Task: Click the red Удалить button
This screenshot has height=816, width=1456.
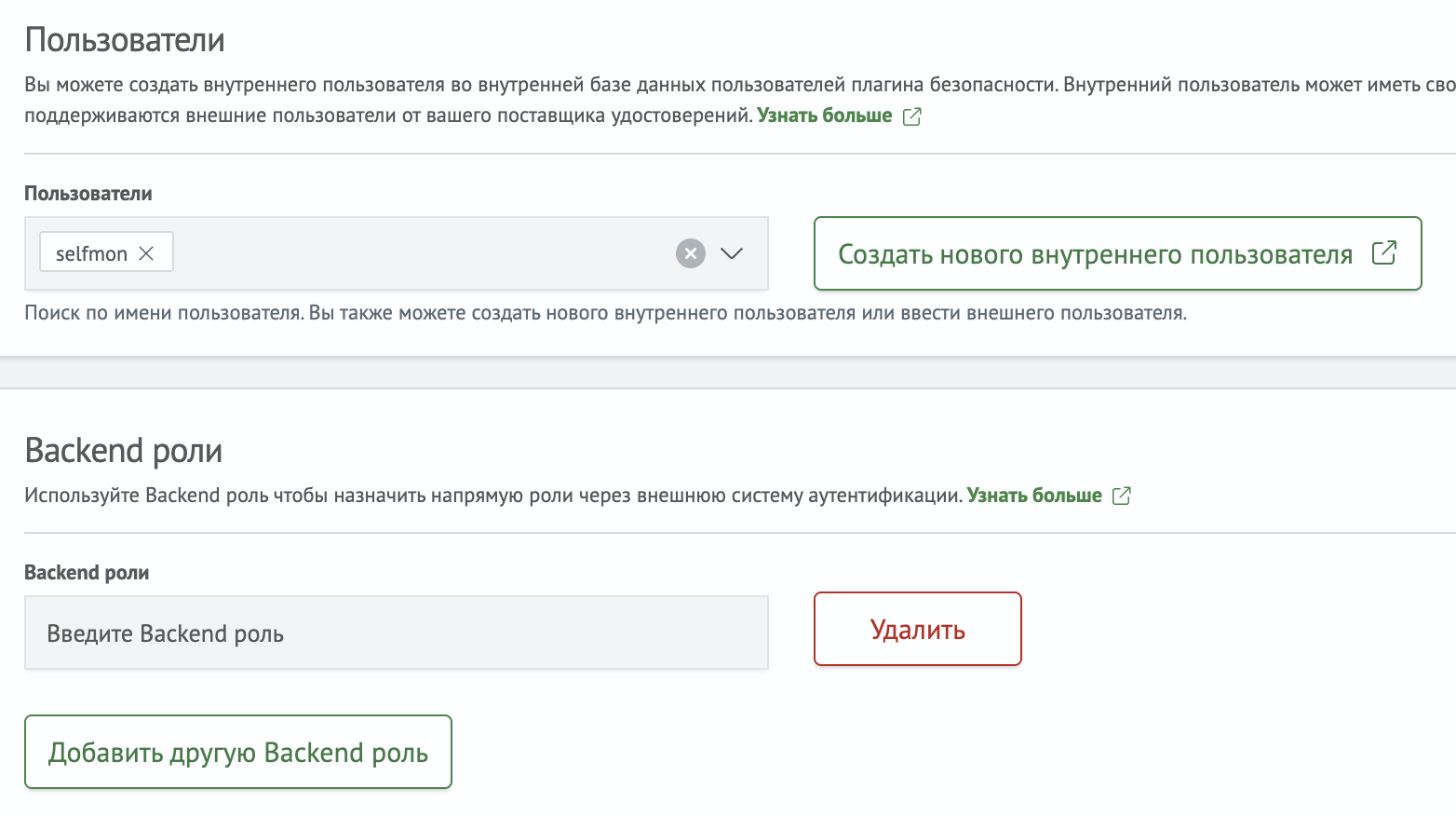Action: [x=917, y=629]
